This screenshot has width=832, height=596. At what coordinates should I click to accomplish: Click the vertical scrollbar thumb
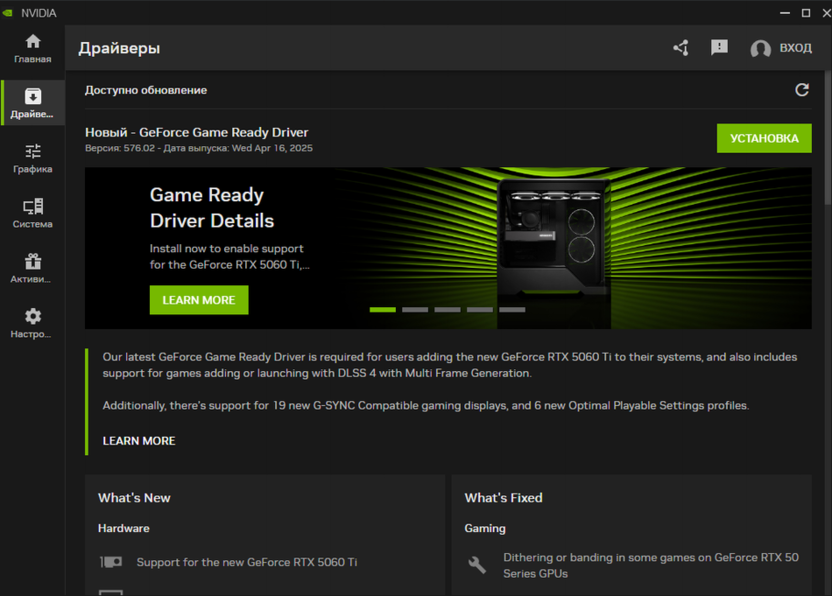[x=828, y=138]
